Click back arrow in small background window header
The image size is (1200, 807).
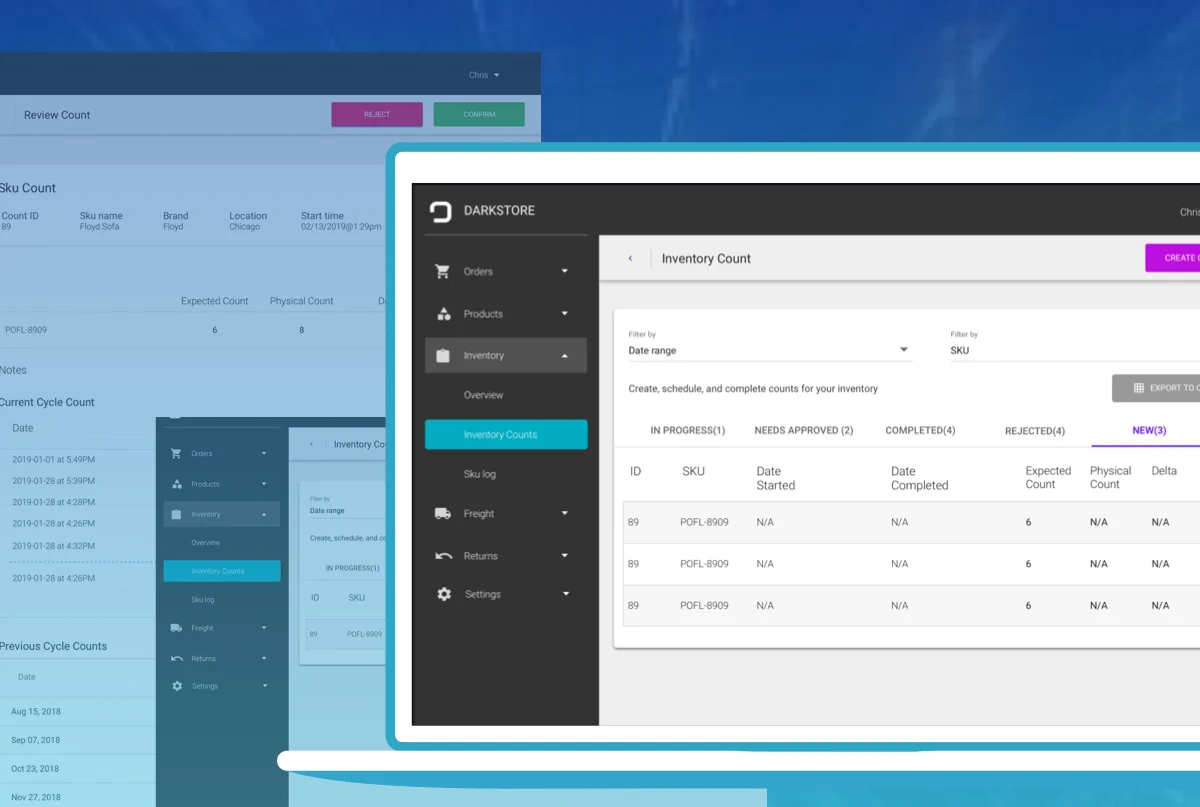tap(311, 444)
